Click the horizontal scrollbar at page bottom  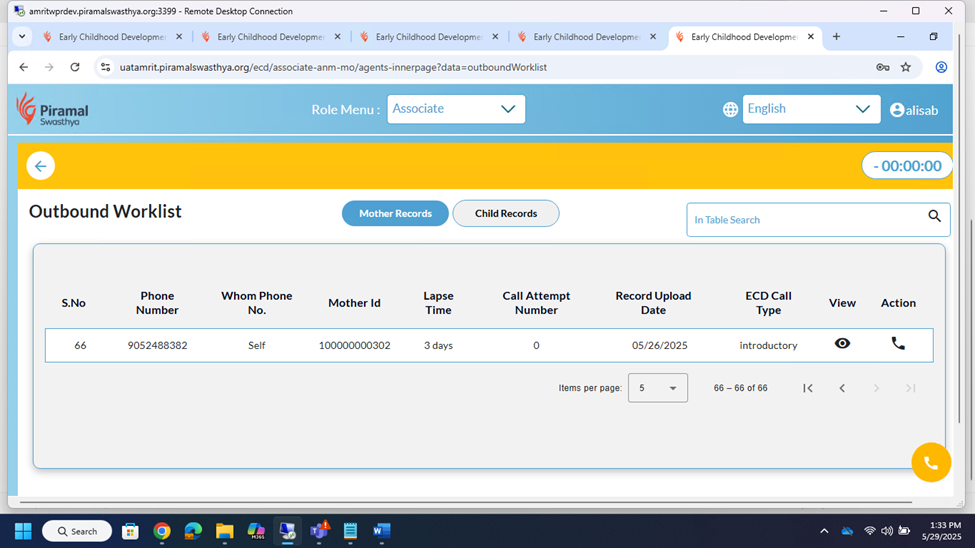click(x=466, y=501)
